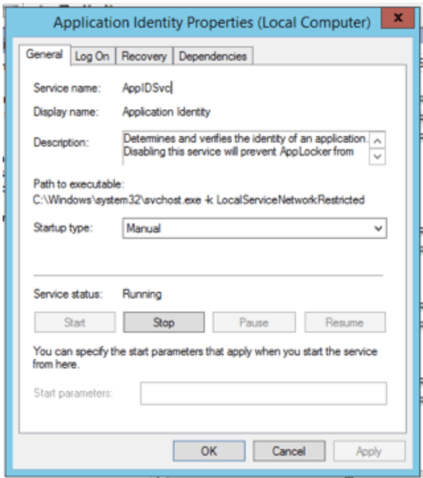
Task: Click inside the Description text box
Action: click(246, 148)
